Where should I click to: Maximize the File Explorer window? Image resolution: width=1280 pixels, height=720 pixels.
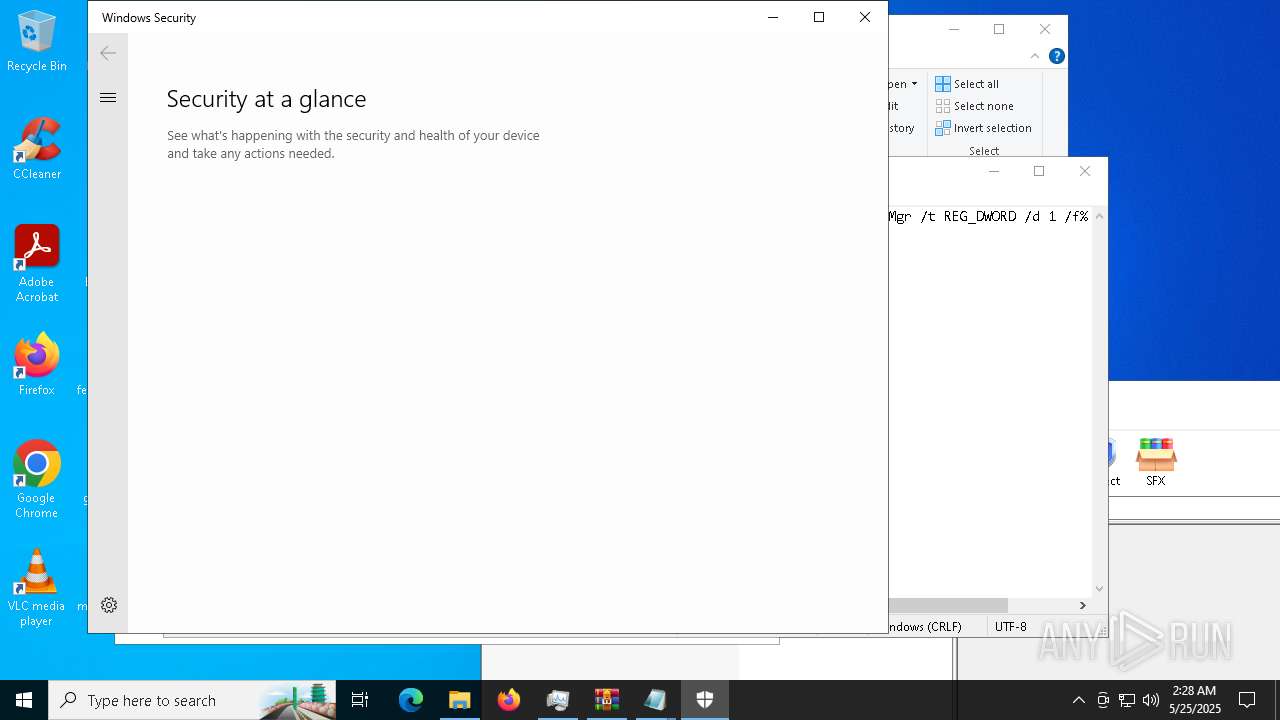point(999,29)
